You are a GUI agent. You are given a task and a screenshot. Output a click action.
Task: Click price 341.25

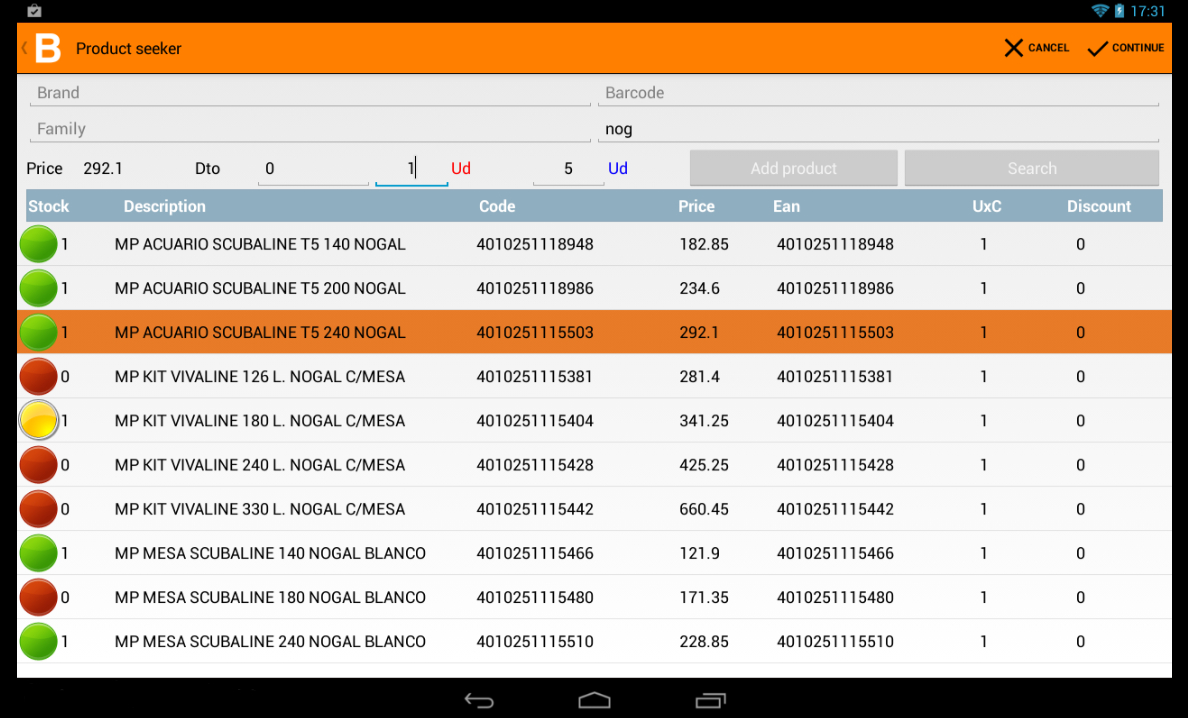[704, 420]
